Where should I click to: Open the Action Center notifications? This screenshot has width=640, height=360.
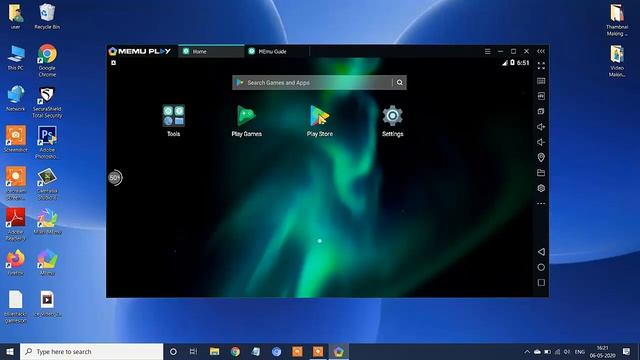point(627,351)
